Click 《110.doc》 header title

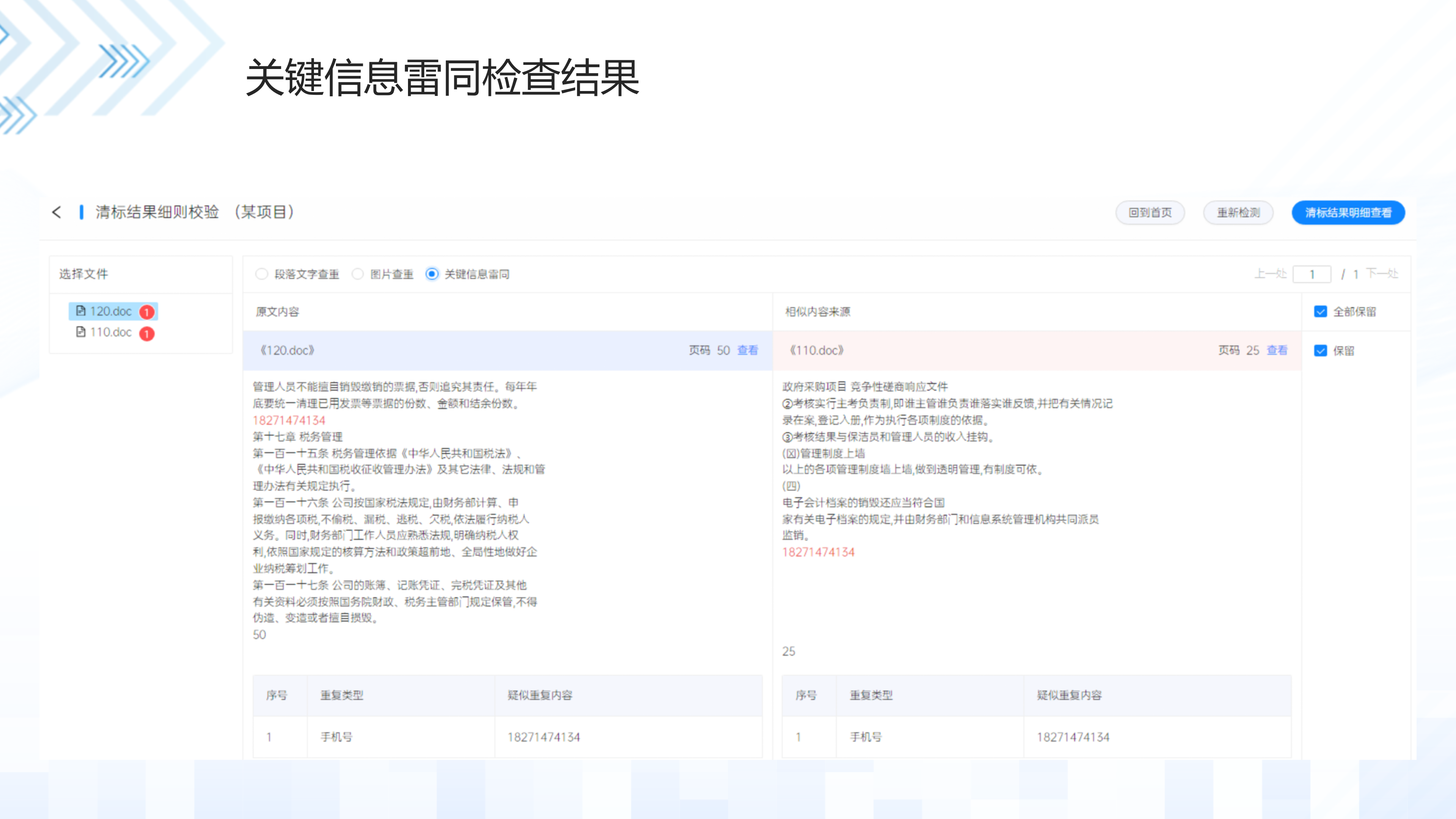click(817, 350)
